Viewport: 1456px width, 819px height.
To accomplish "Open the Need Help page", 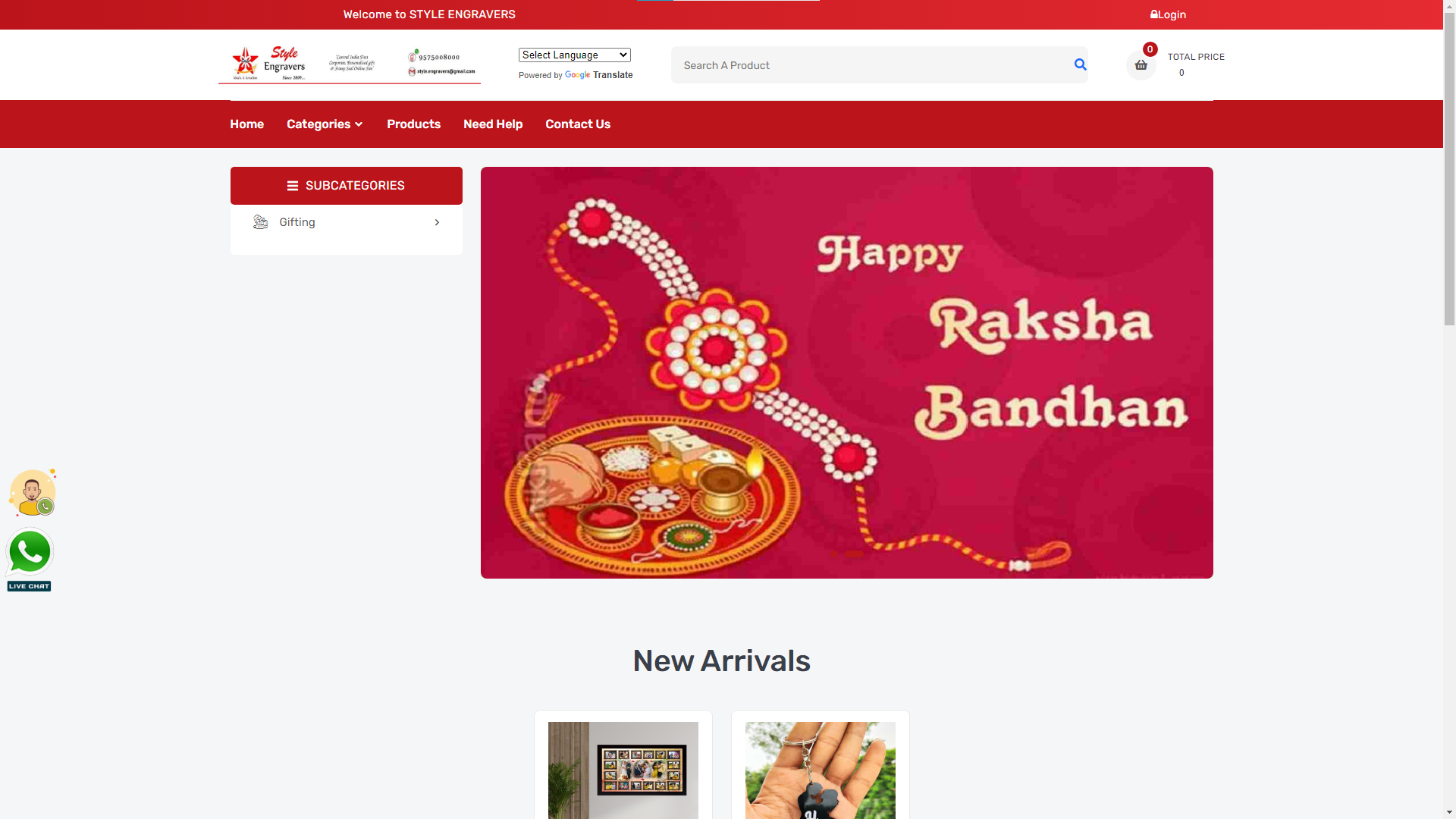I will coord(493,124).
